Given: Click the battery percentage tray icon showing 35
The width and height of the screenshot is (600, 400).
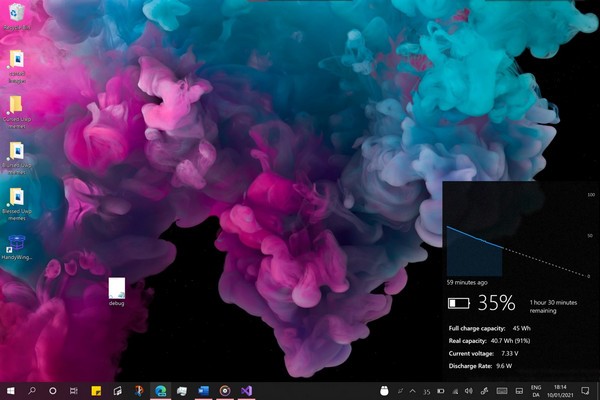Looking at the screenshot, I should coord(427,390).
